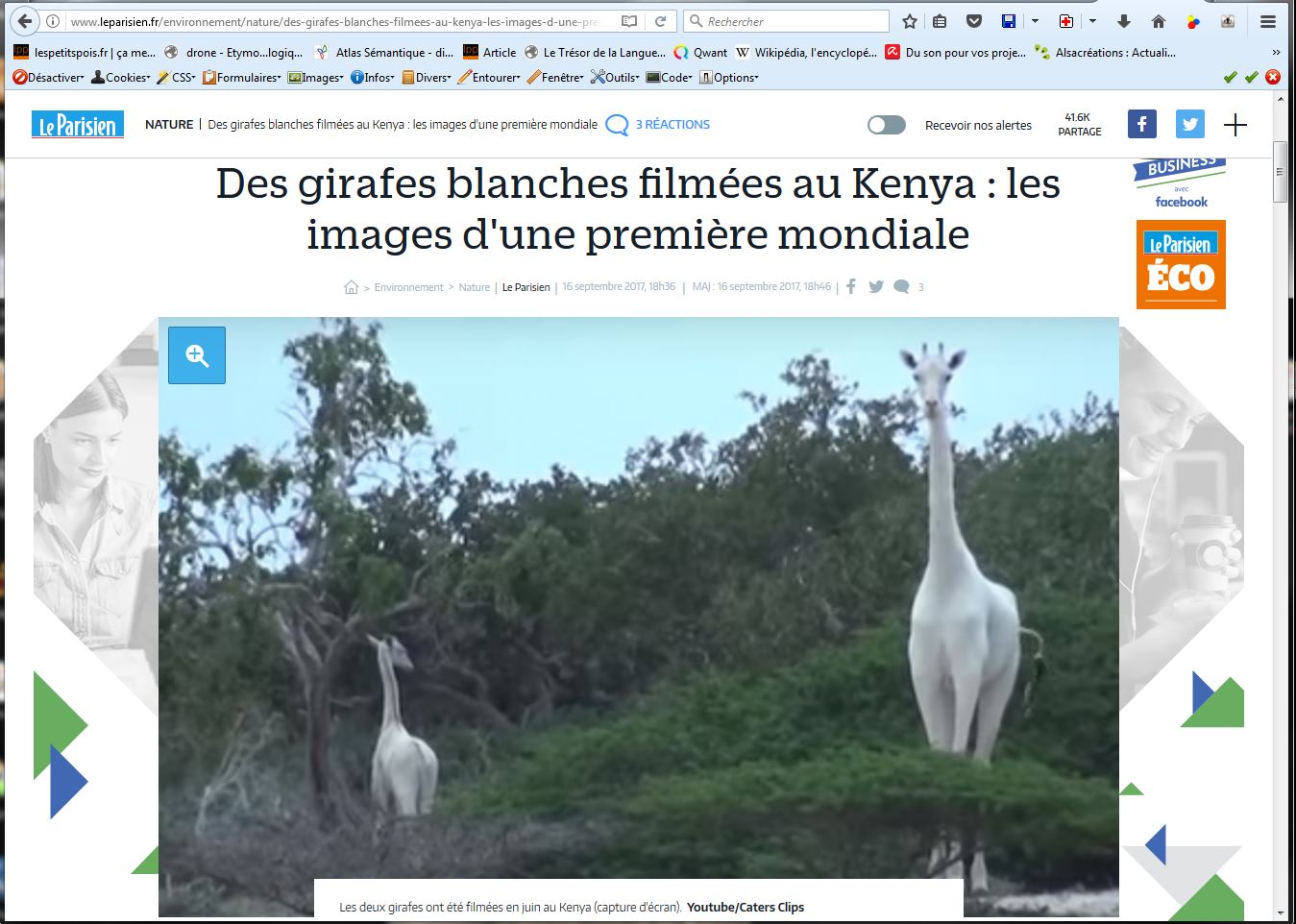Expand the Images dropdown in the toolbar

[x=316, y=78]
